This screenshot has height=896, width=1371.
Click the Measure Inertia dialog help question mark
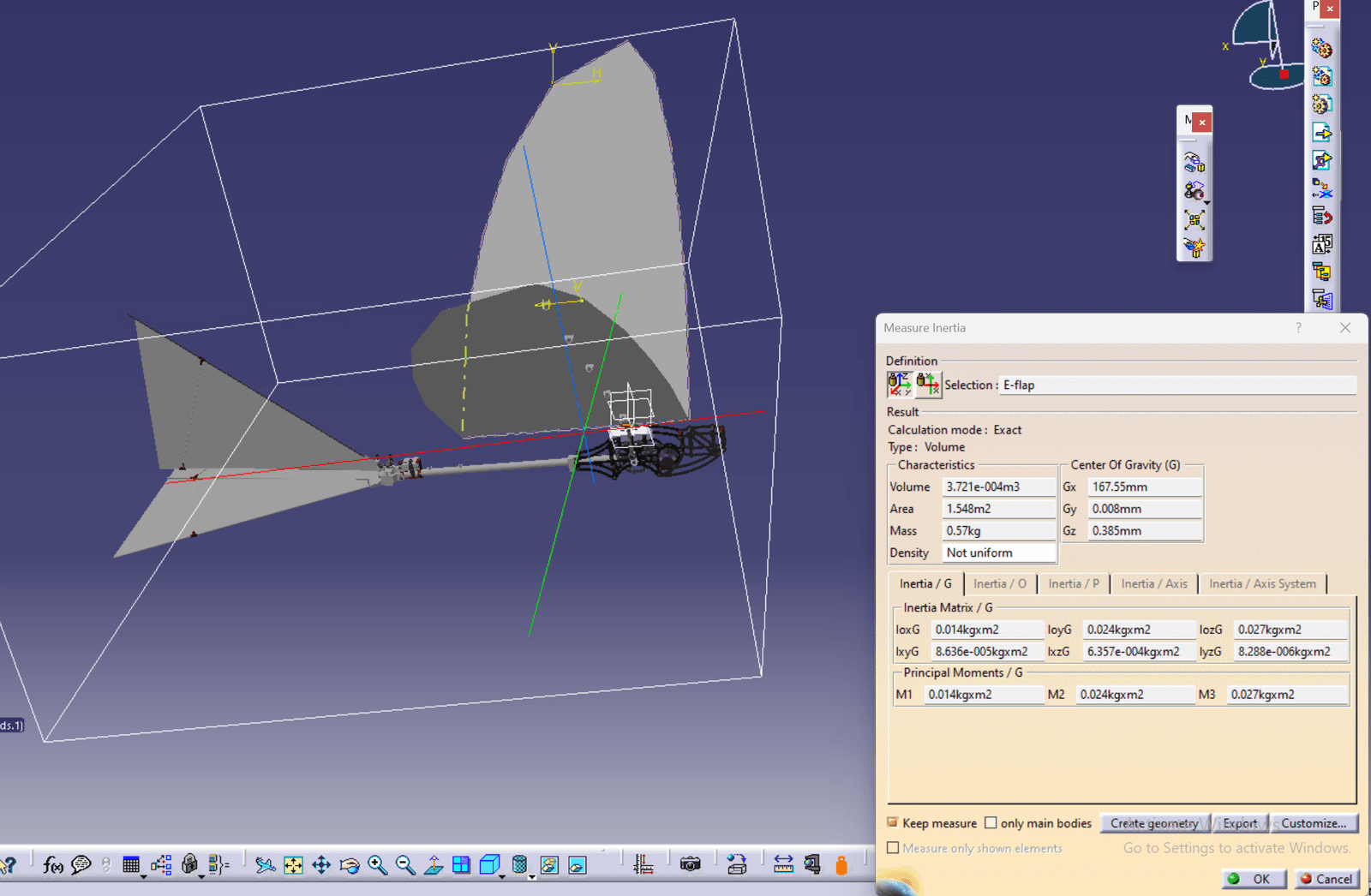click(x=1298, y=327)
